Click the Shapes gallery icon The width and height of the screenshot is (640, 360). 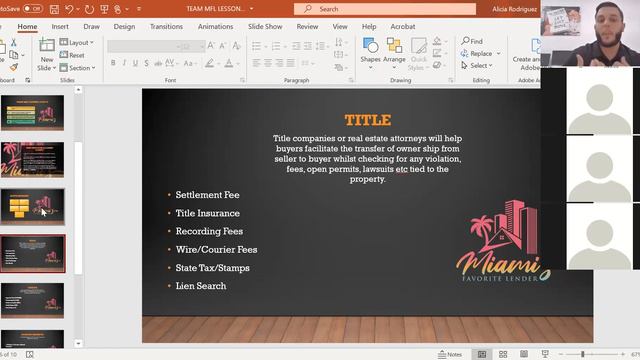click(370, 45)
